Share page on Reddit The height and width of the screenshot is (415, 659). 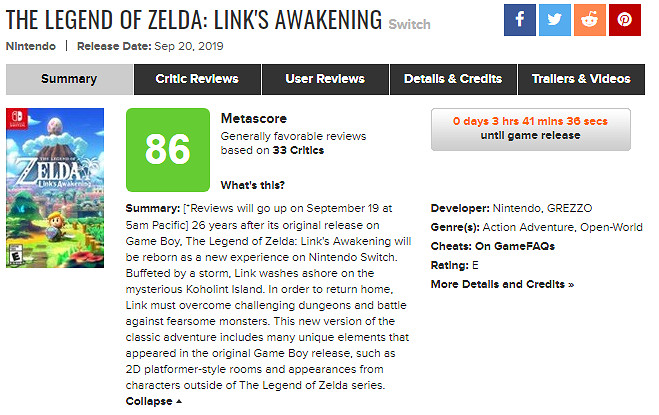pos(589,20)
